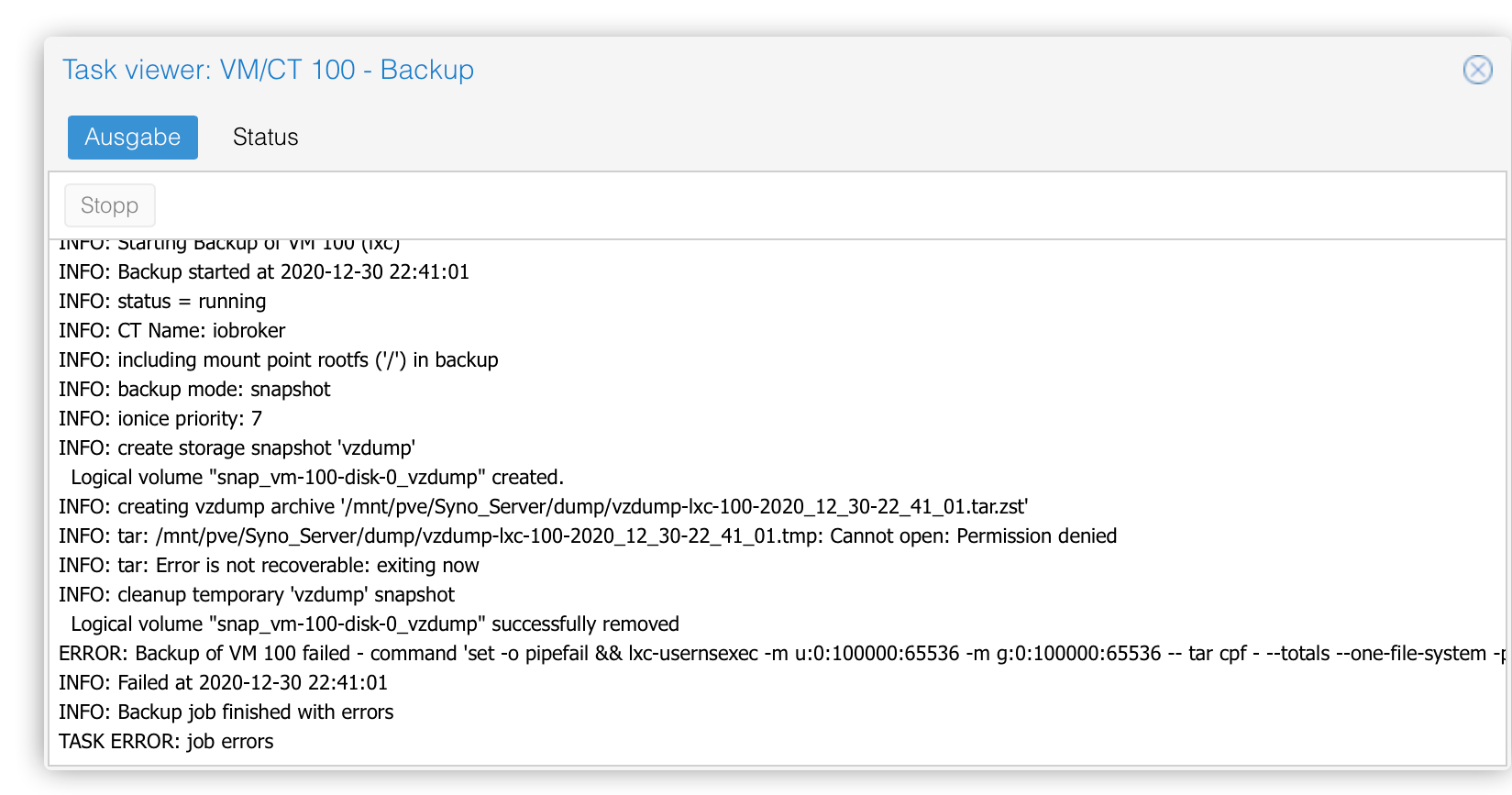Screen dimensions: 1512x795
Task: Click the 'Backup job finished with errors' line
Action: pos(226,712)
